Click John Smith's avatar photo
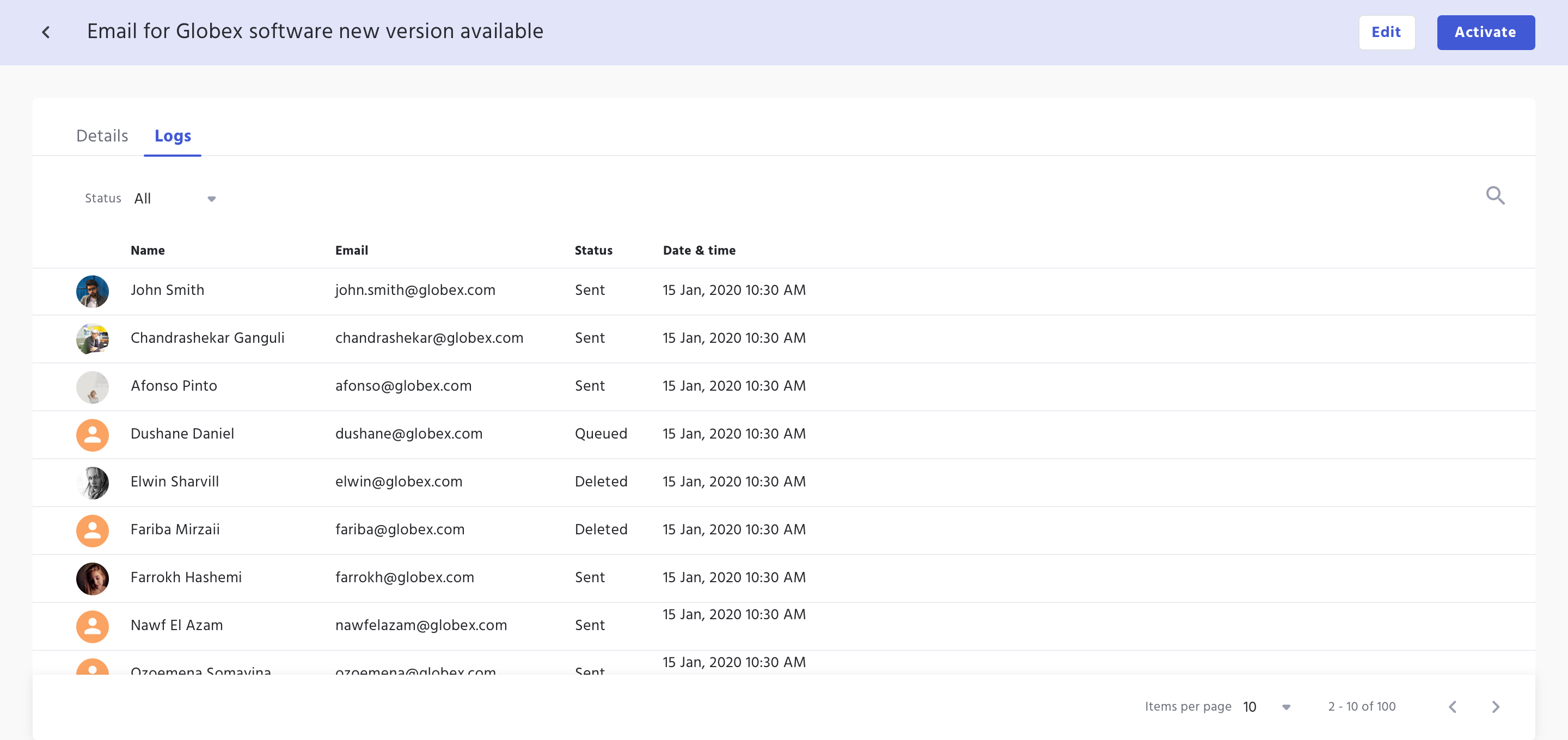The height and width of the screenshot is (740, 1568). point(93,291)
